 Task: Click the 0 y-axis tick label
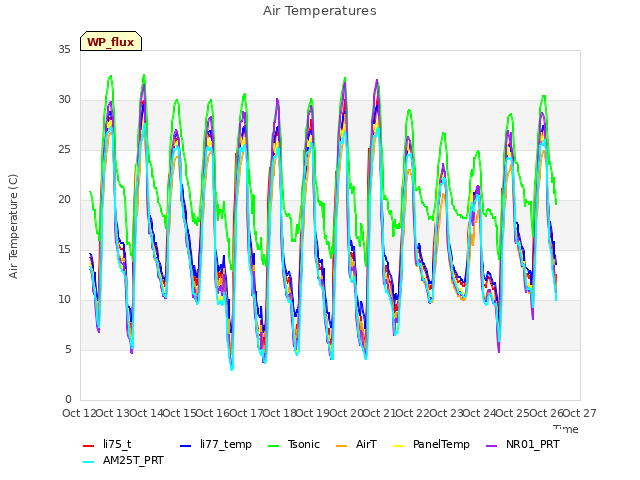click(x=68, y=399)
